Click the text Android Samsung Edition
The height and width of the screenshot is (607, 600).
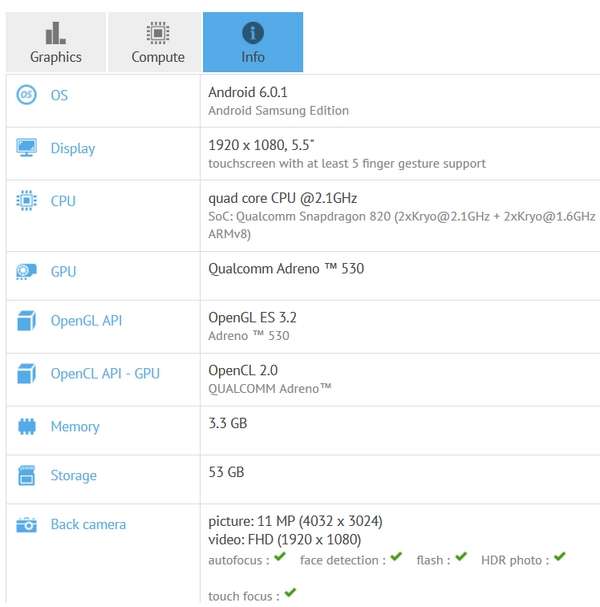279,111
